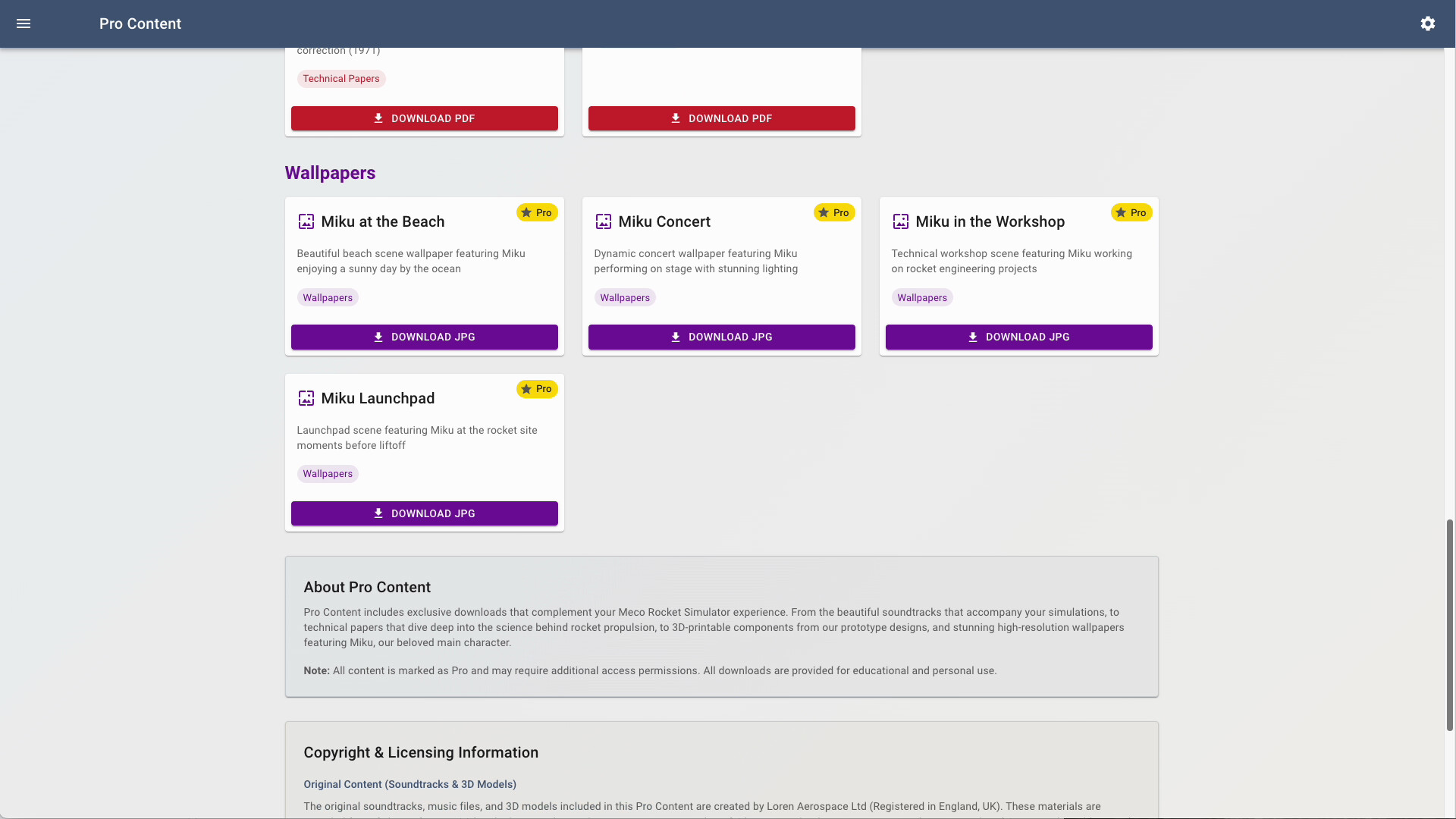Click the left Download PDF button
Screen dimensions: 1456x819
point(424,118)
